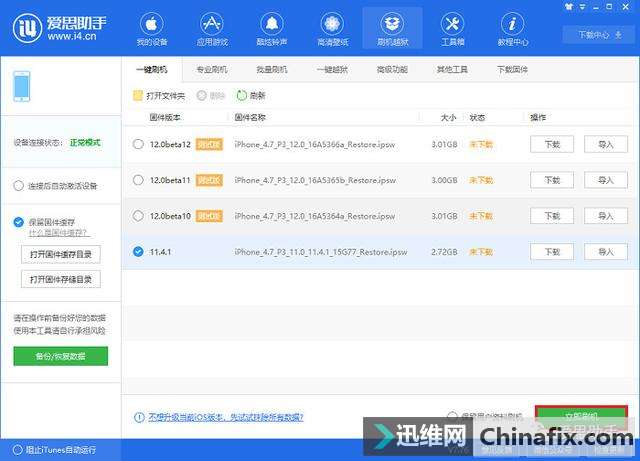Click the 固件名称 column header

click(x=250, y=118)
